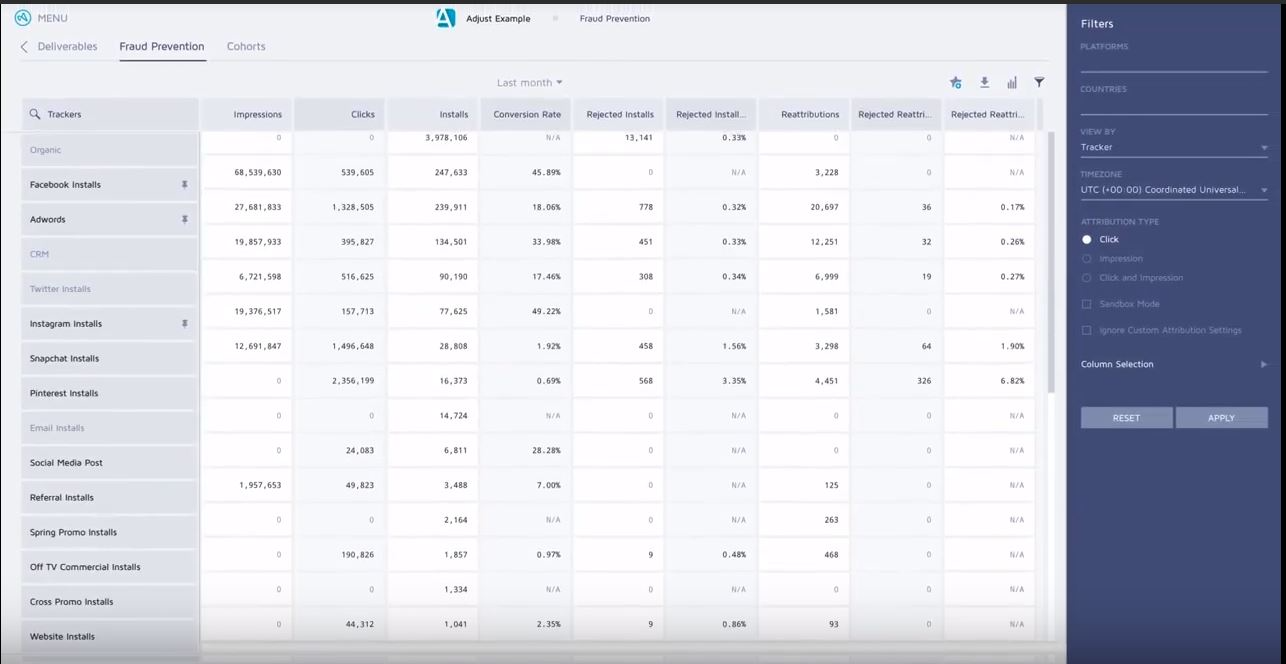This screenshot has height=664, width=1286.
Task: Sort by the Impressions column header
Action: pyautogui.click(x=247, y=114)
